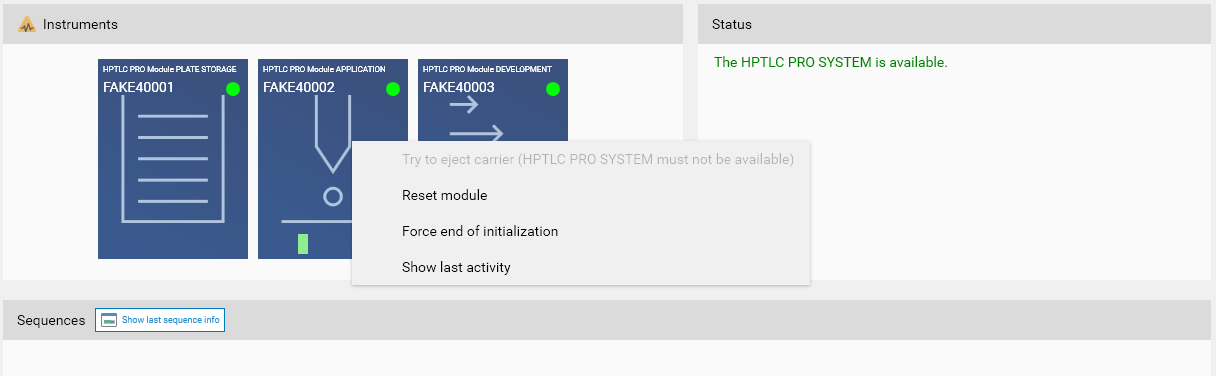Screen dimensions: 1216x376
Task: Click the plate storage rack icon
Action: pos(173,167)
